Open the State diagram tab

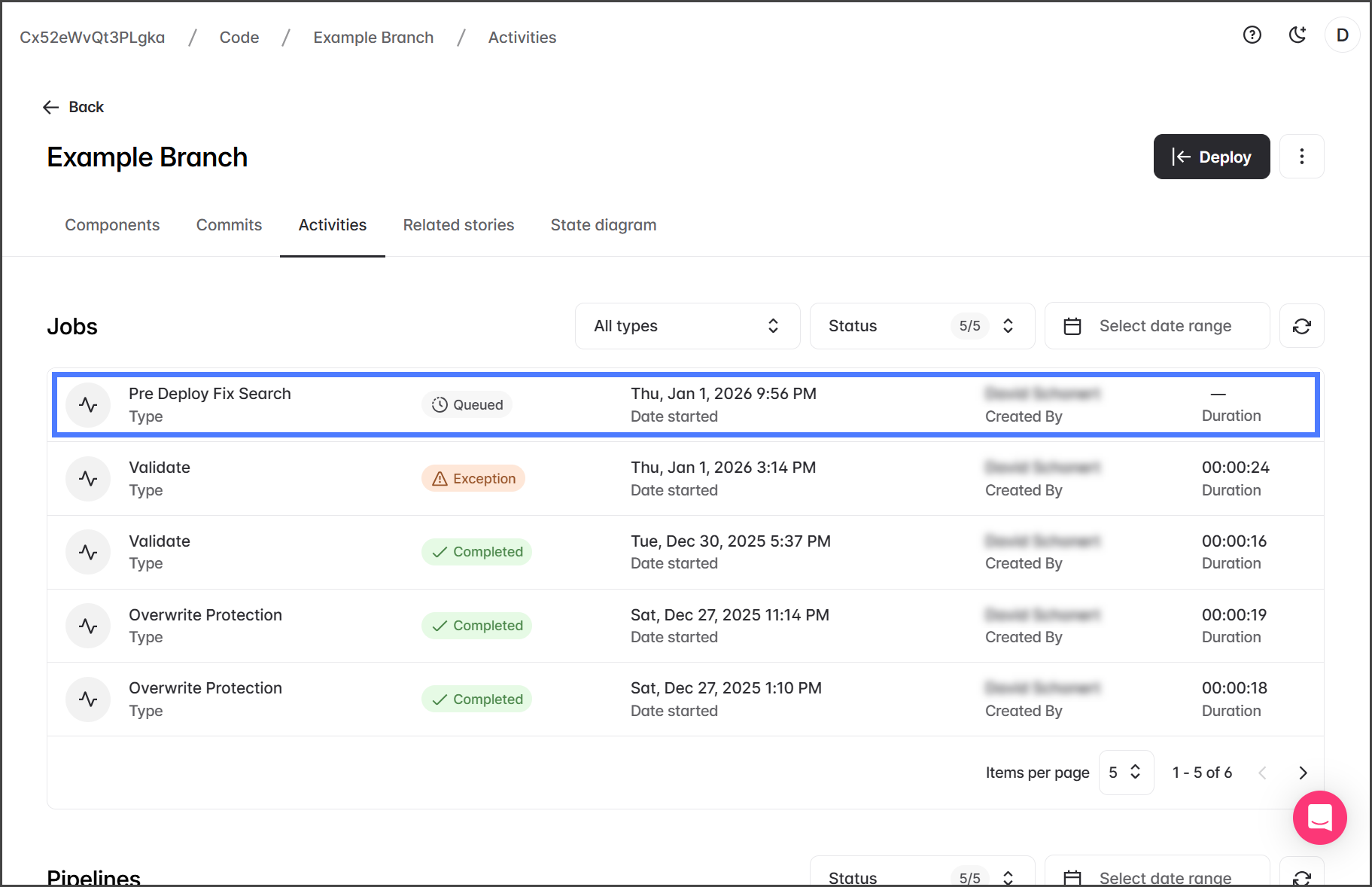tap(603, 225)
